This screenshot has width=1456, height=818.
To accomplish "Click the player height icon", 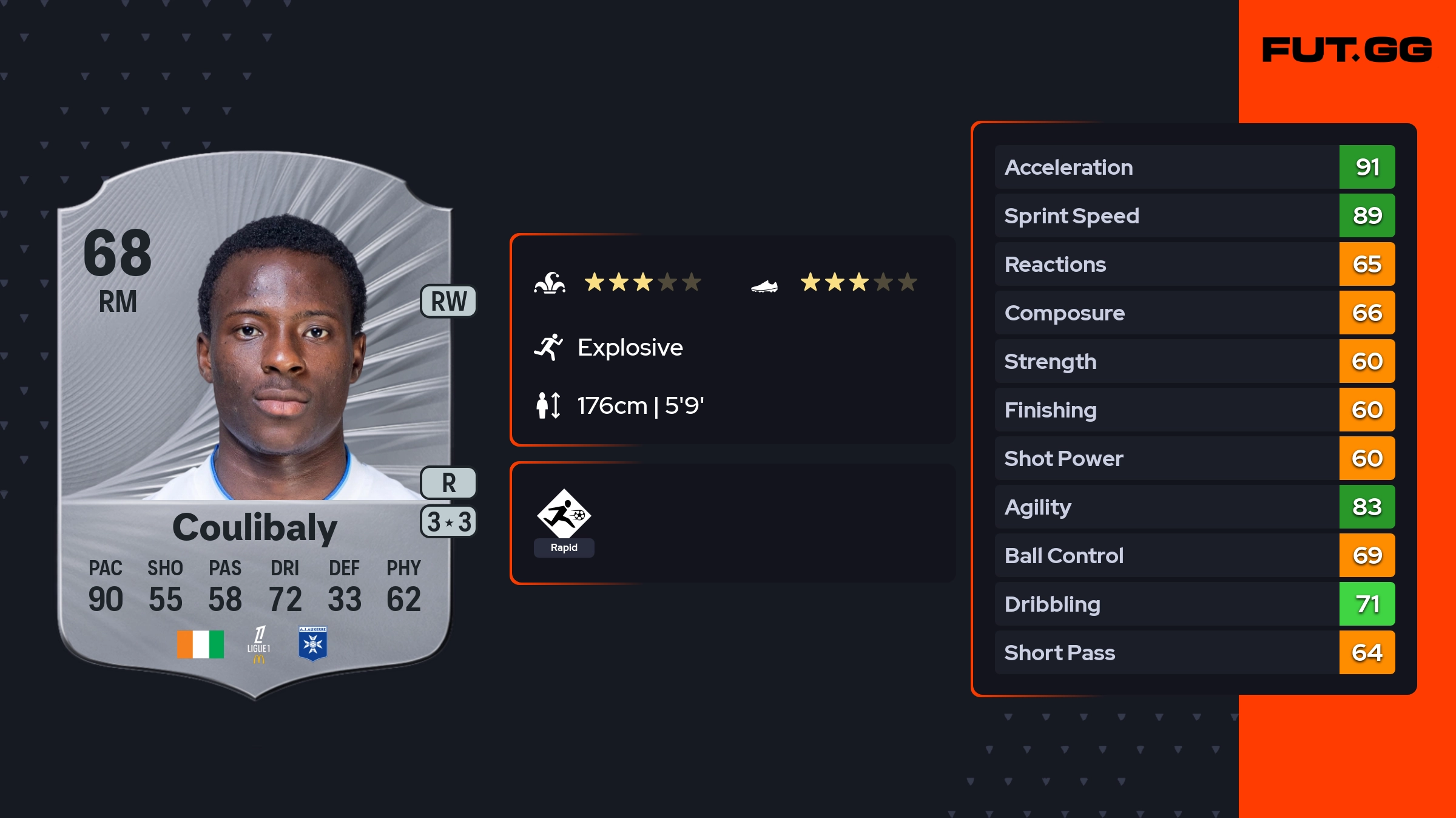I will (x=548, y=405).
